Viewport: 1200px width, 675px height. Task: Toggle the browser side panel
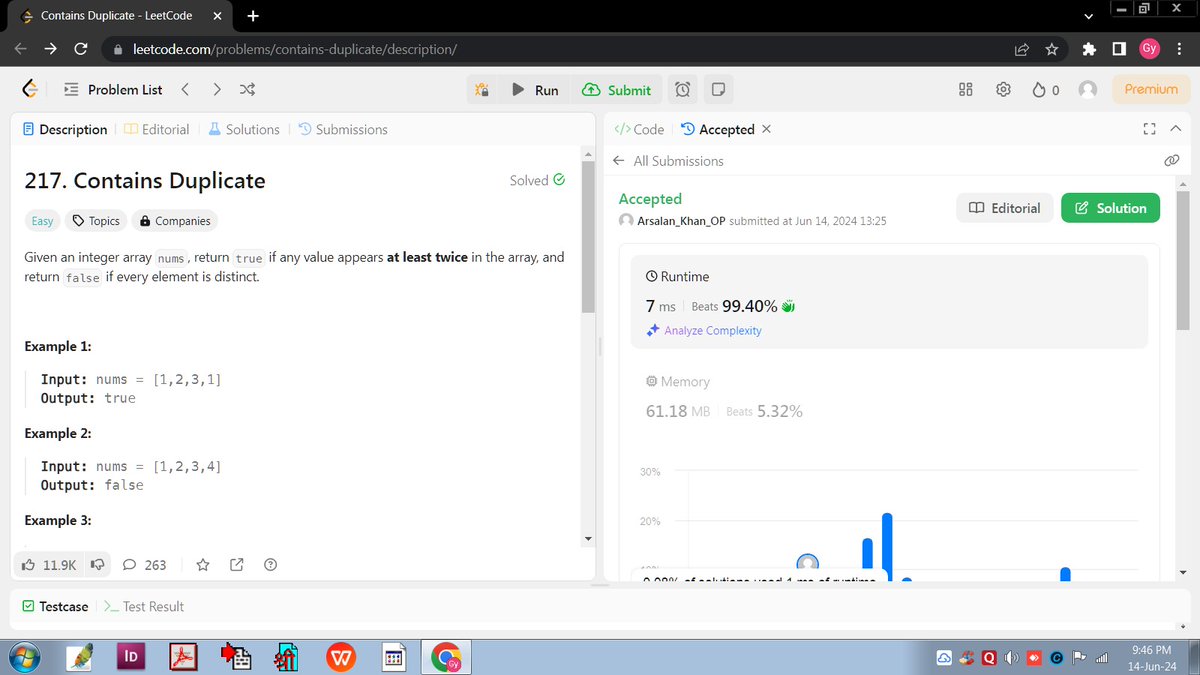pos(1120,49)
